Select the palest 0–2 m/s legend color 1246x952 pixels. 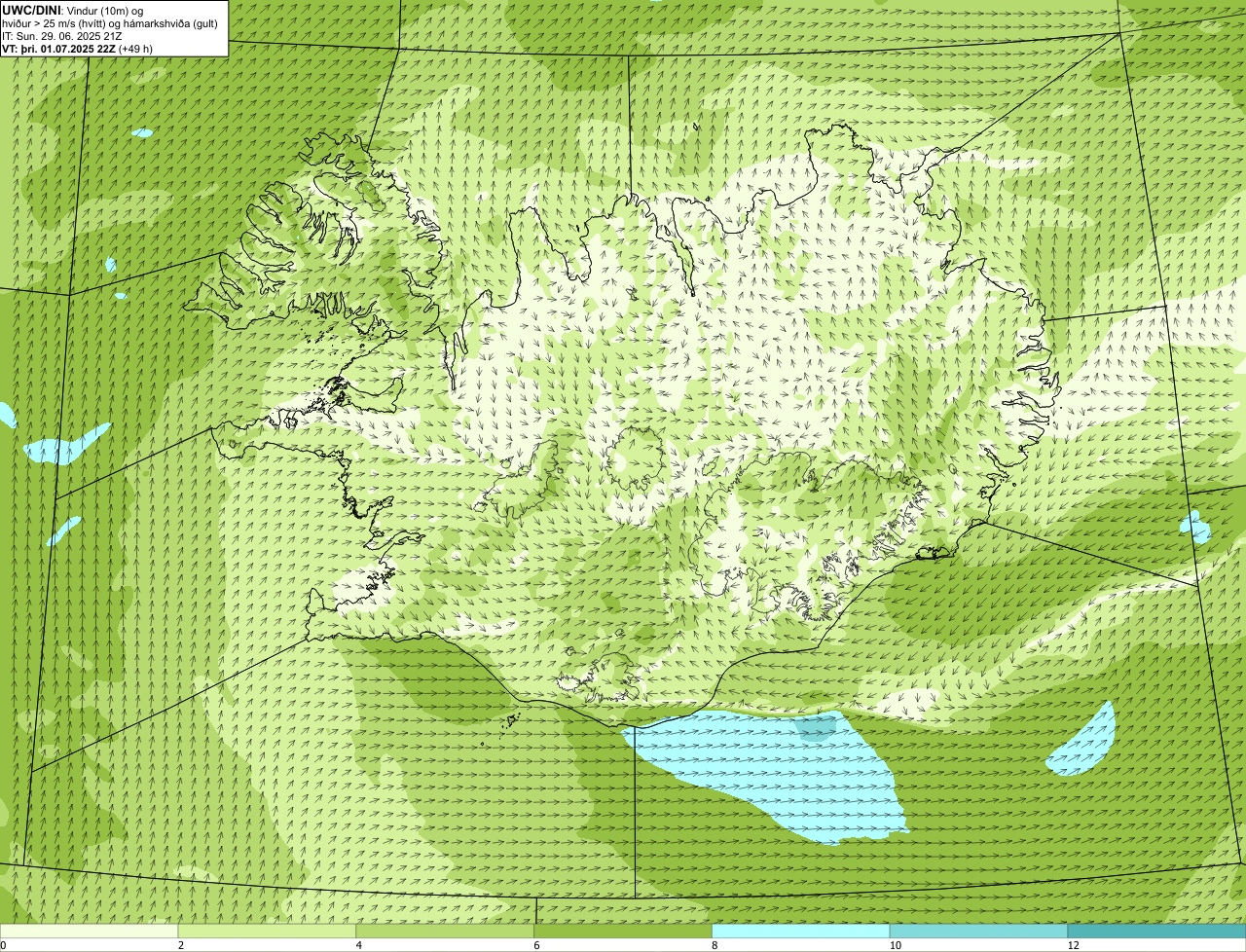(90, 931)
